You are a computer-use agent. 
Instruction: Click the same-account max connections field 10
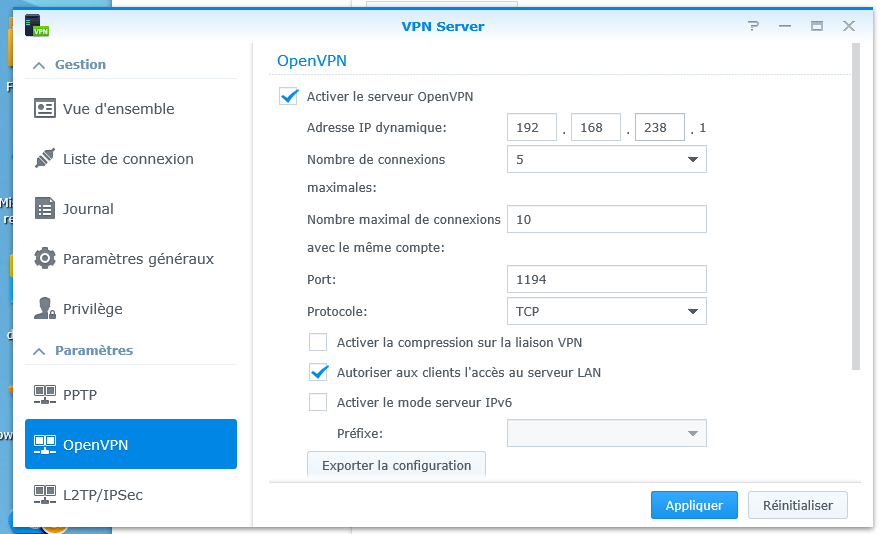click(607, 219)
